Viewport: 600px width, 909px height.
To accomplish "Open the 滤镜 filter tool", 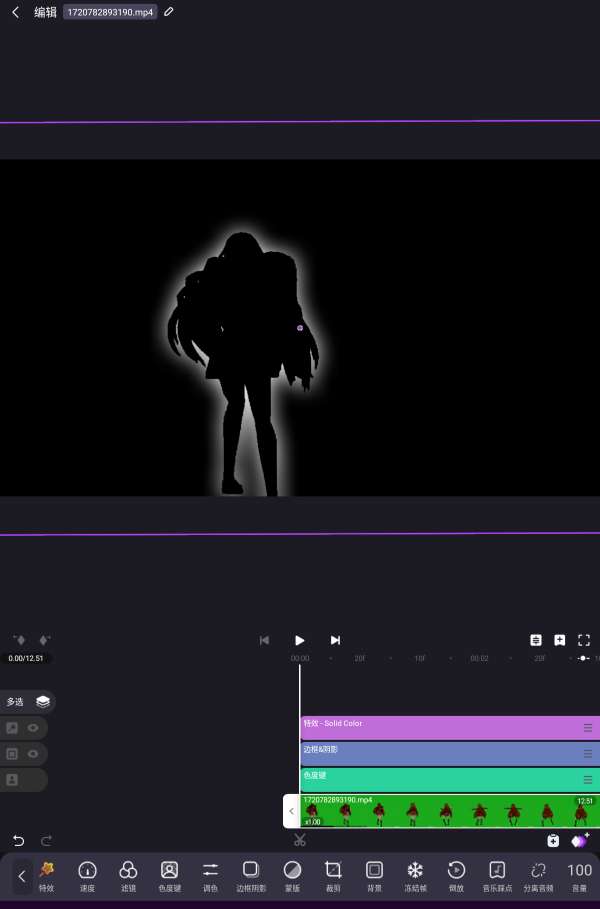I will (x=128, y=876).
